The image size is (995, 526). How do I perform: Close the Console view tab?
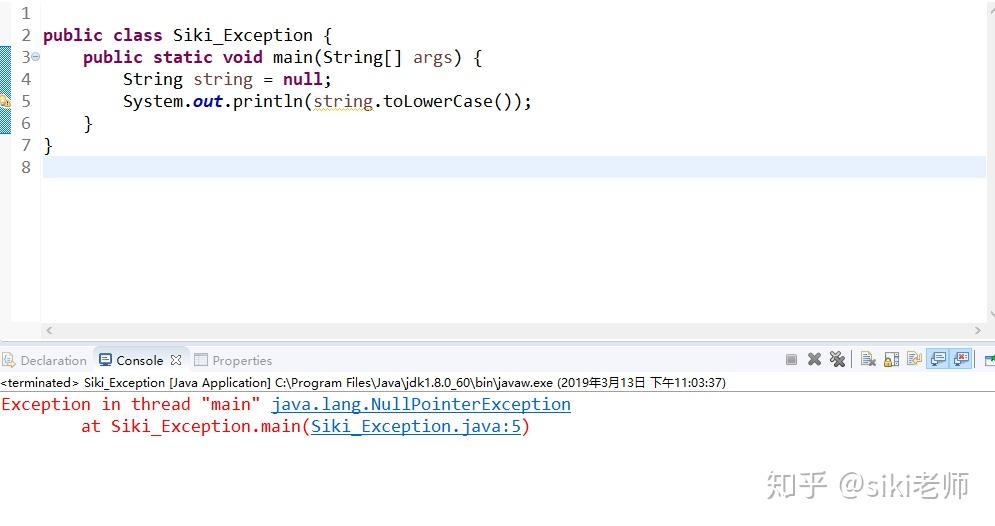[176, 360]
